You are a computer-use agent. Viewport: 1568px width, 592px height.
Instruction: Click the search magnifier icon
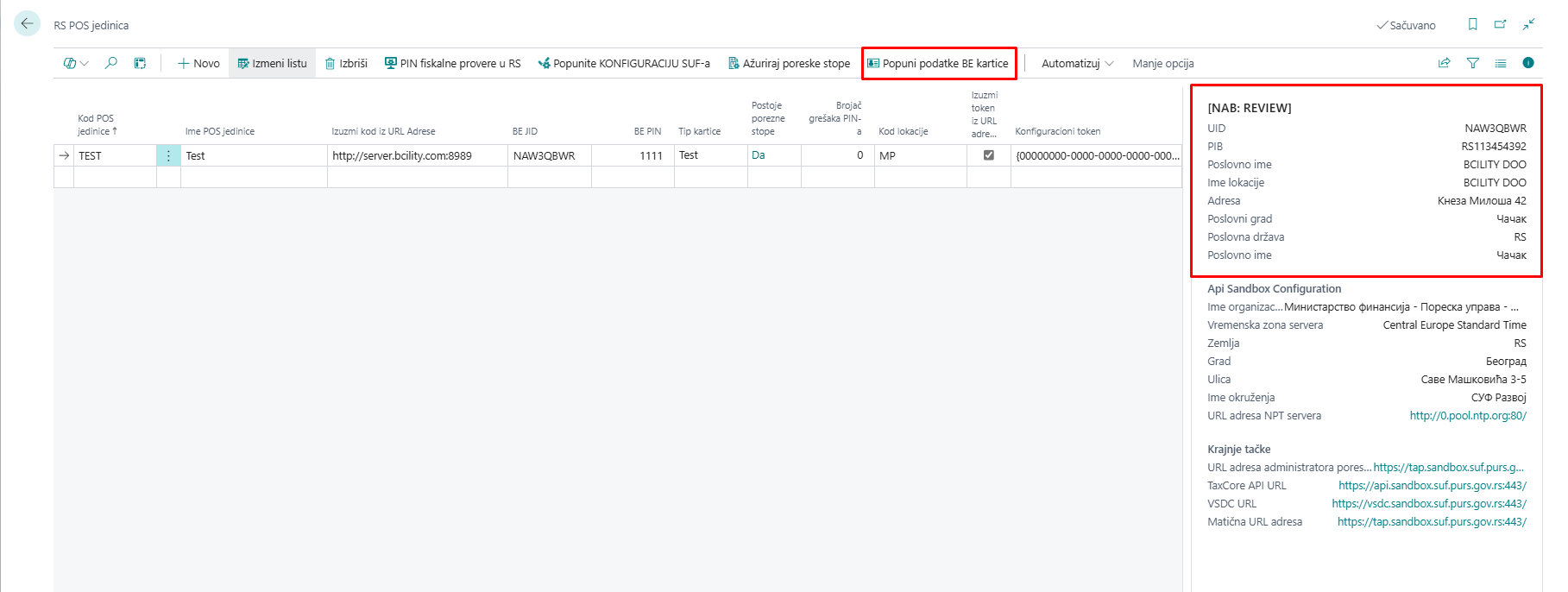point(110,63)
